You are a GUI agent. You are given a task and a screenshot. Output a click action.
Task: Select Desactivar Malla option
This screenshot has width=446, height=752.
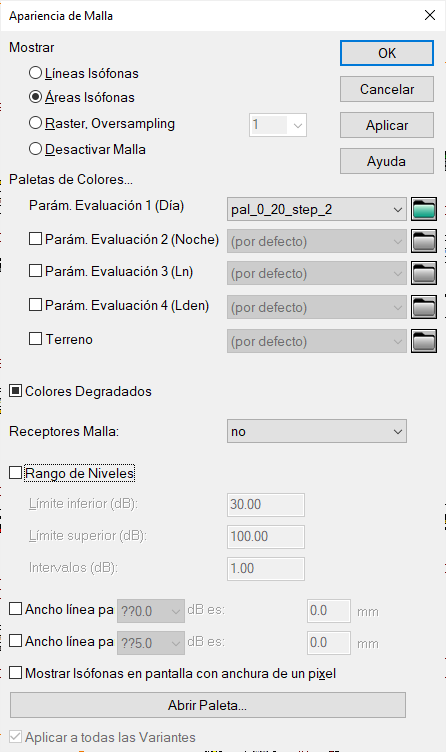[x=35, y=149]
